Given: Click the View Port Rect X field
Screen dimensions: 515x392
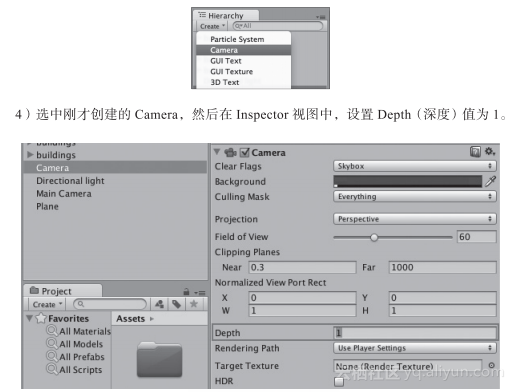Looking at the screenshot, I should coord(302,298).
